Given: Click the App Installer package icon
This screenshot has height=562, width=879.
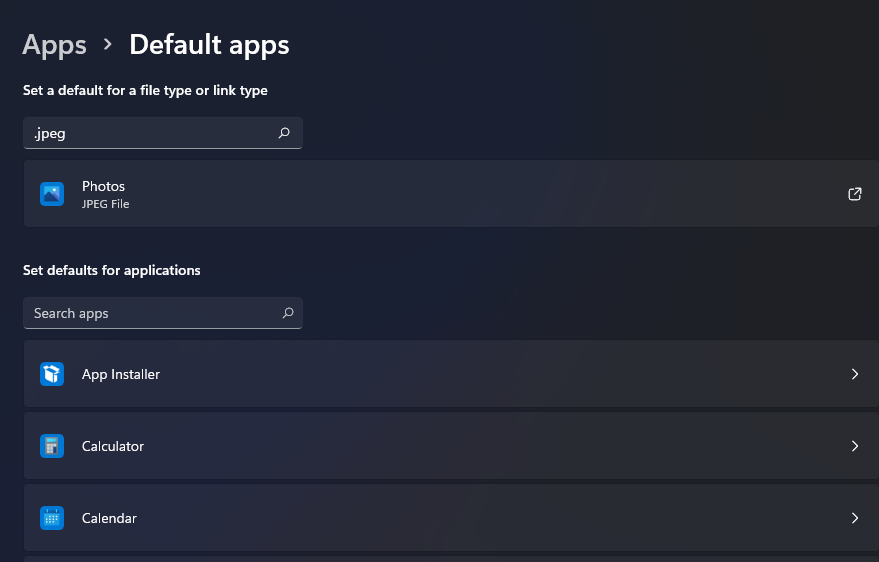Looking at the screenshot, I should click(52, 374).
